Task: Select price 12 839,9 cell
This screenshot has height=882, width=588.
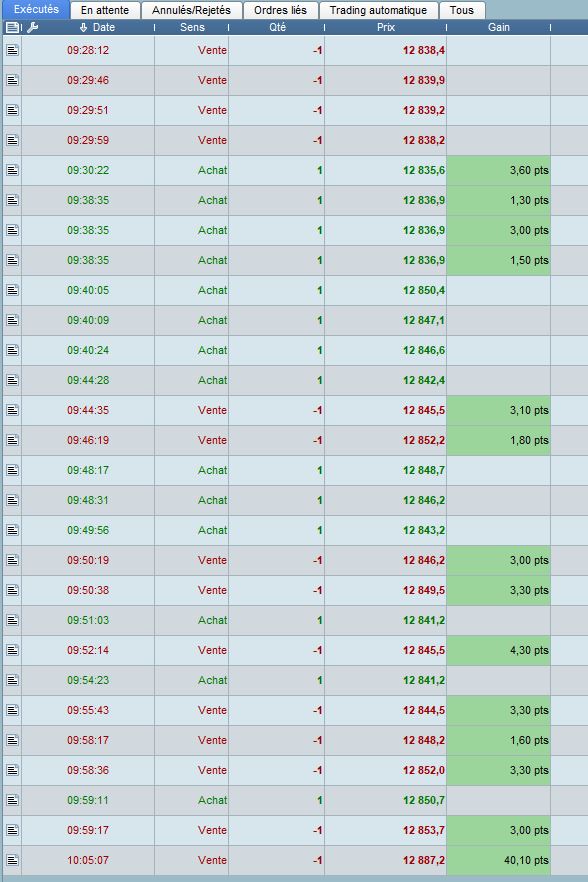Action: pos(386,80)
